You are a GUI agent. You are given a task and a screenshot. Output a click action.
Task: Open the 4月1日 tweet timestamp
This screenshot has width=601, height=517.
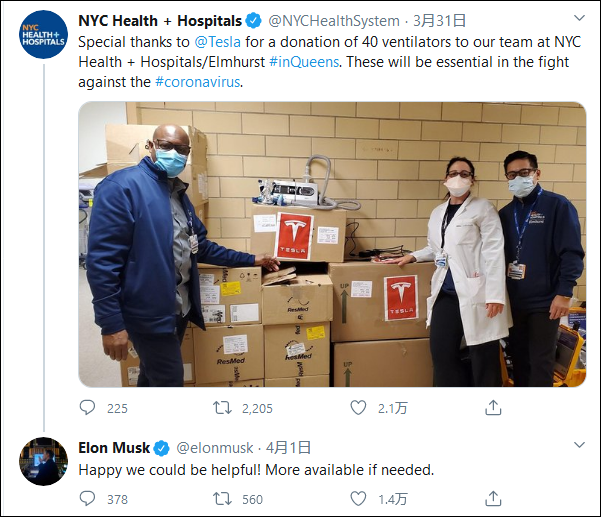coord(288,448)
